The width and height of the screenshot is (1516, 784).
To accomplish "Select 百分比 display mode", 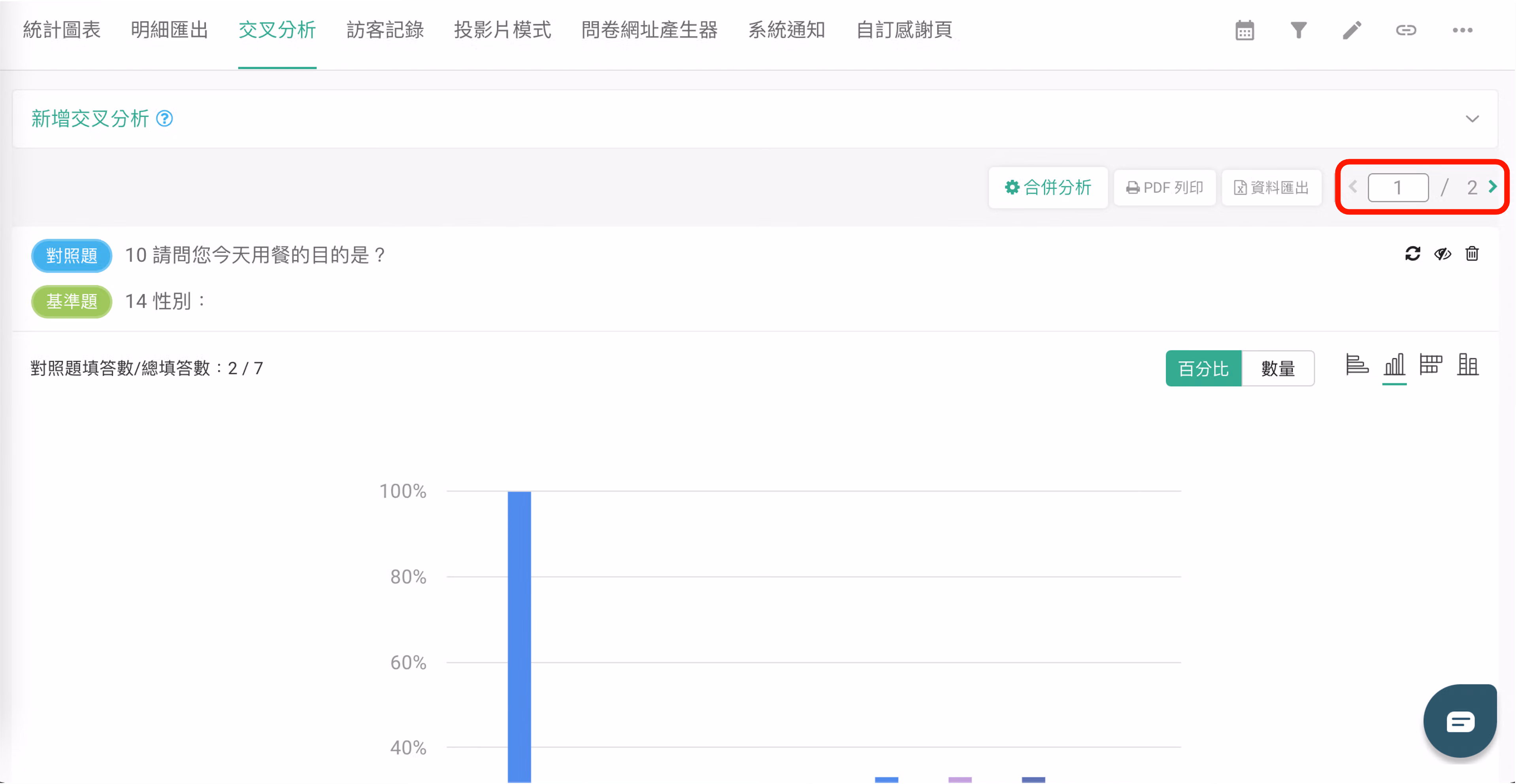I will point(1203,368).
